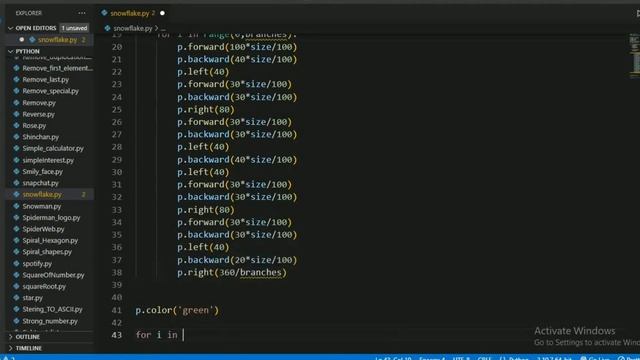Click breadcrumb chevron after snowflake.py
This screenshot has width=640, height=360.
coord(156,28)
